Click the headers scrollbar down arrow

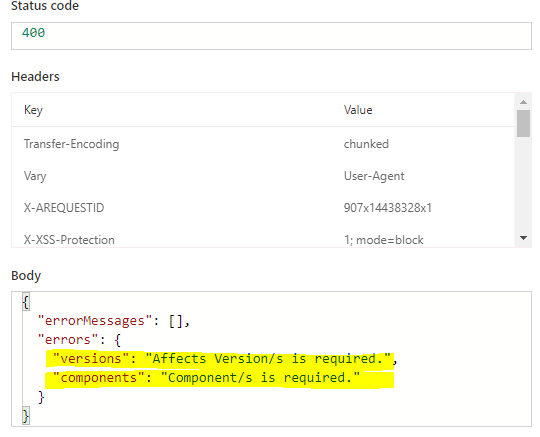pos(523,238)
